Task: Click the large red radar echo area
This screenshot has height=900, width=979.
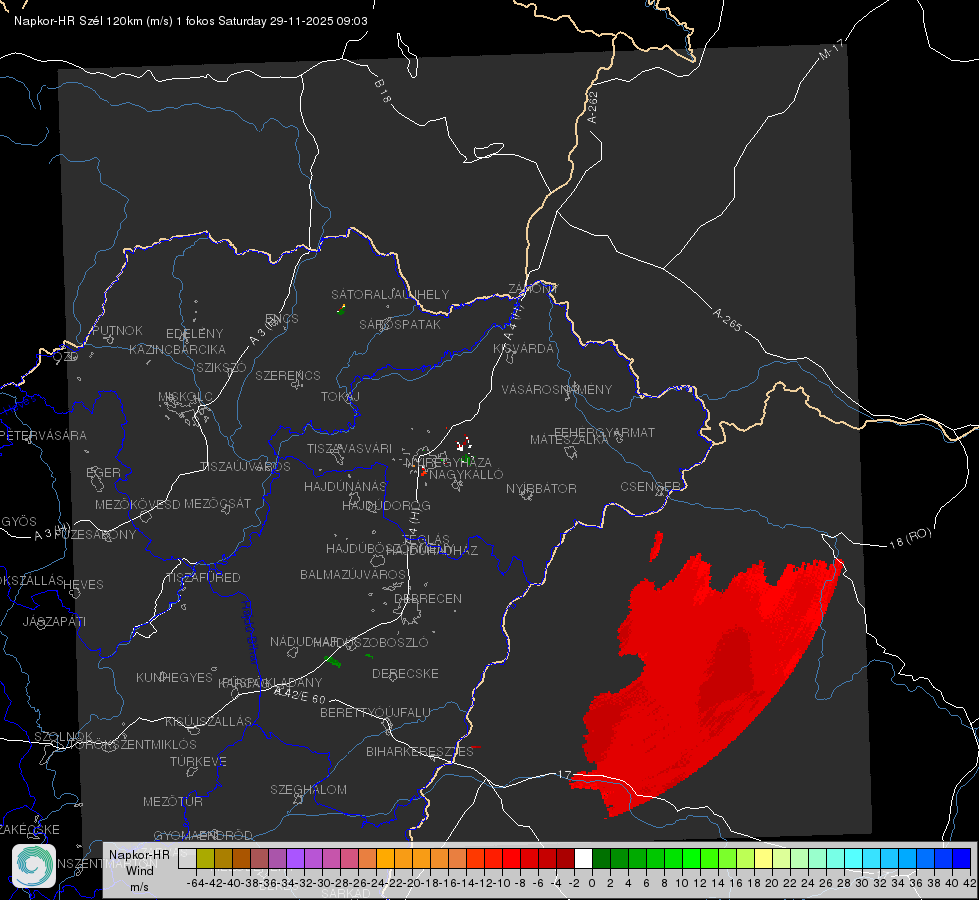Action: click(706, 681)
